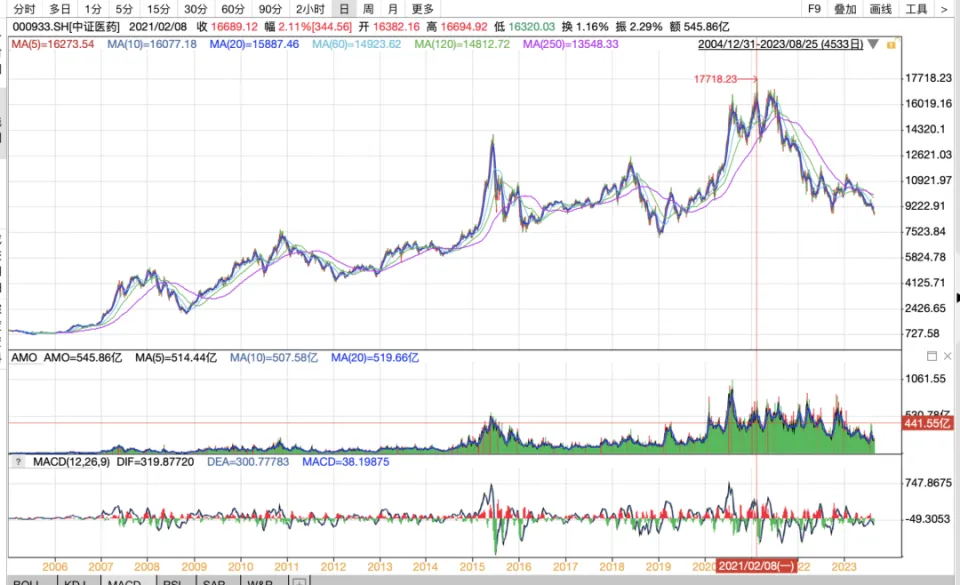Click the 2004/12/31-2023/08/25 date range link
Screen dimensions: 960x585
pyautogui.click(x=781, y=45)
